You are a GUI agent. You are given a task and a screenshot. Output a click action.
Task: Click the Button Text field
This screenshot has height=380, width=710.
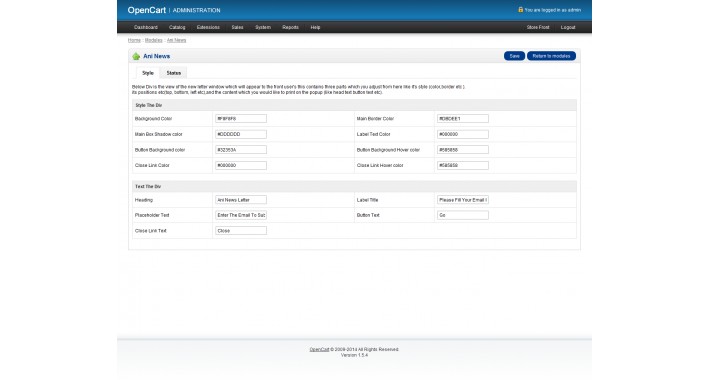coord(463,215)
